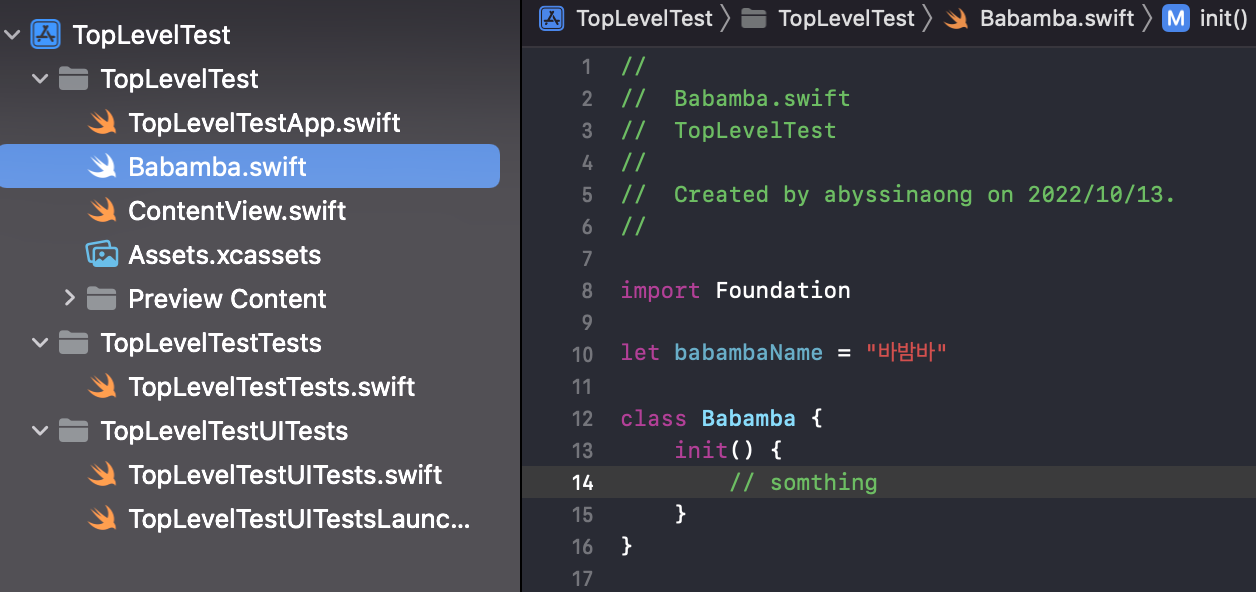This screenshot has width=1256, height=592.
Task: Open the Babamba.swift jump bar segment
Action: (x=1057, y=18)
